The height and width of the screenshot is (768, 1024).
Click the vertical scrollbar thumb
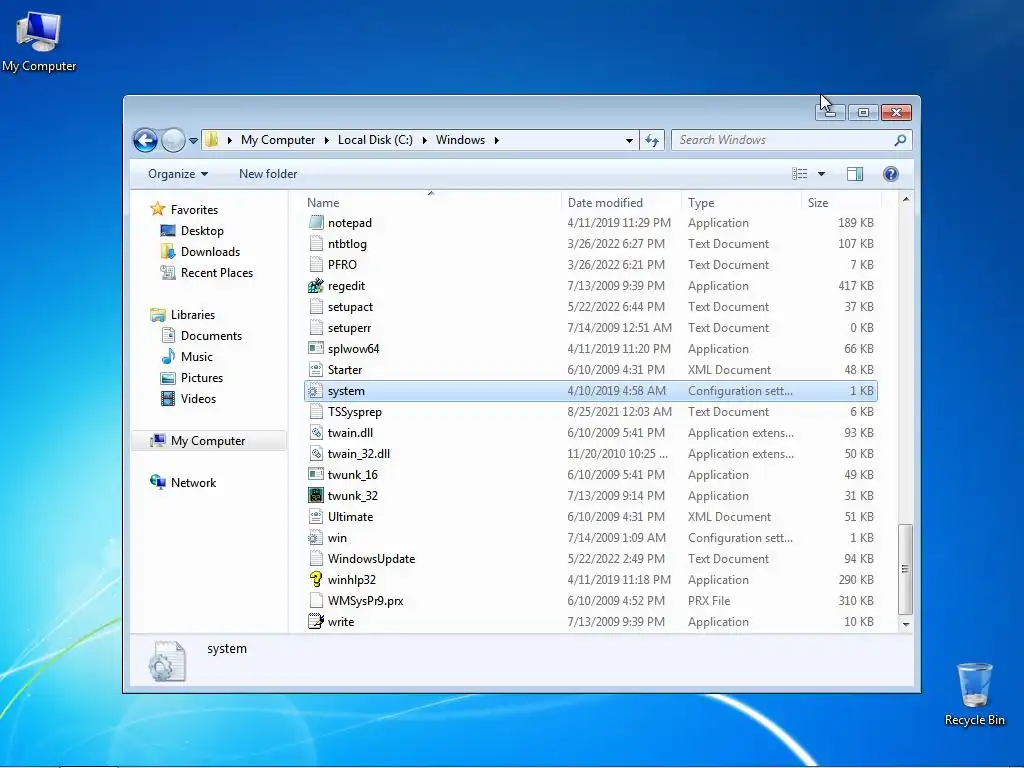[905, 569]
